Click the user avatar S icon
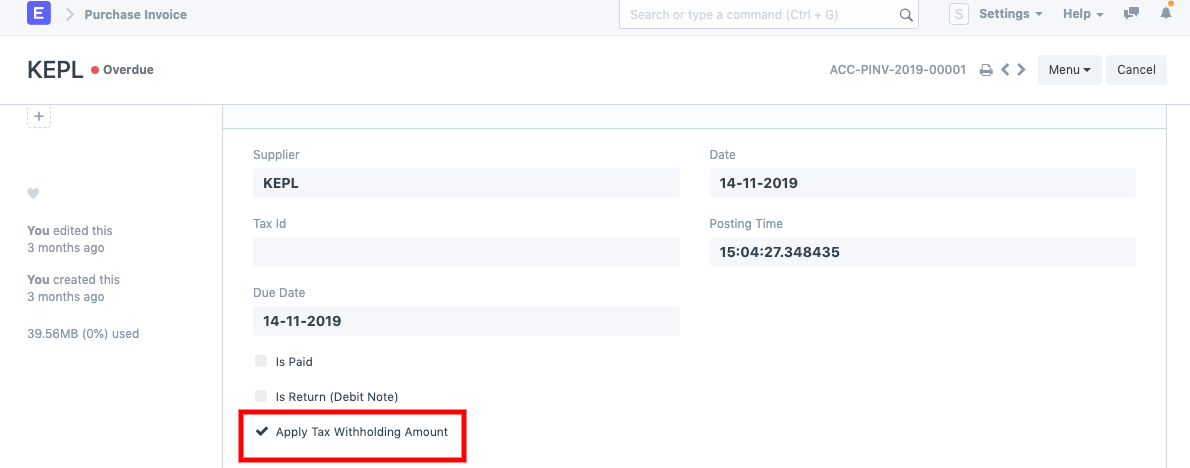 coord(959,14)
